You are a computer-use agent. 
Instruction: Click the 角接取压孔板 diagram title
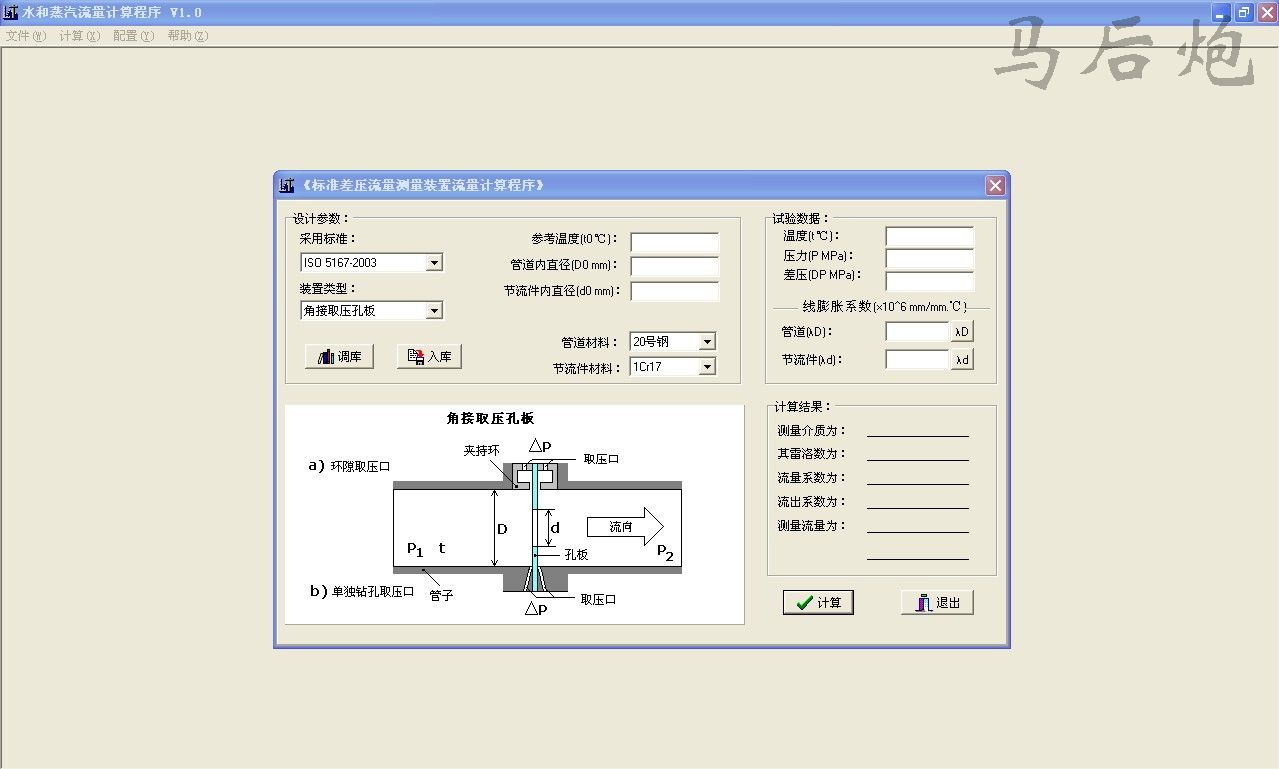click(491, 419)
